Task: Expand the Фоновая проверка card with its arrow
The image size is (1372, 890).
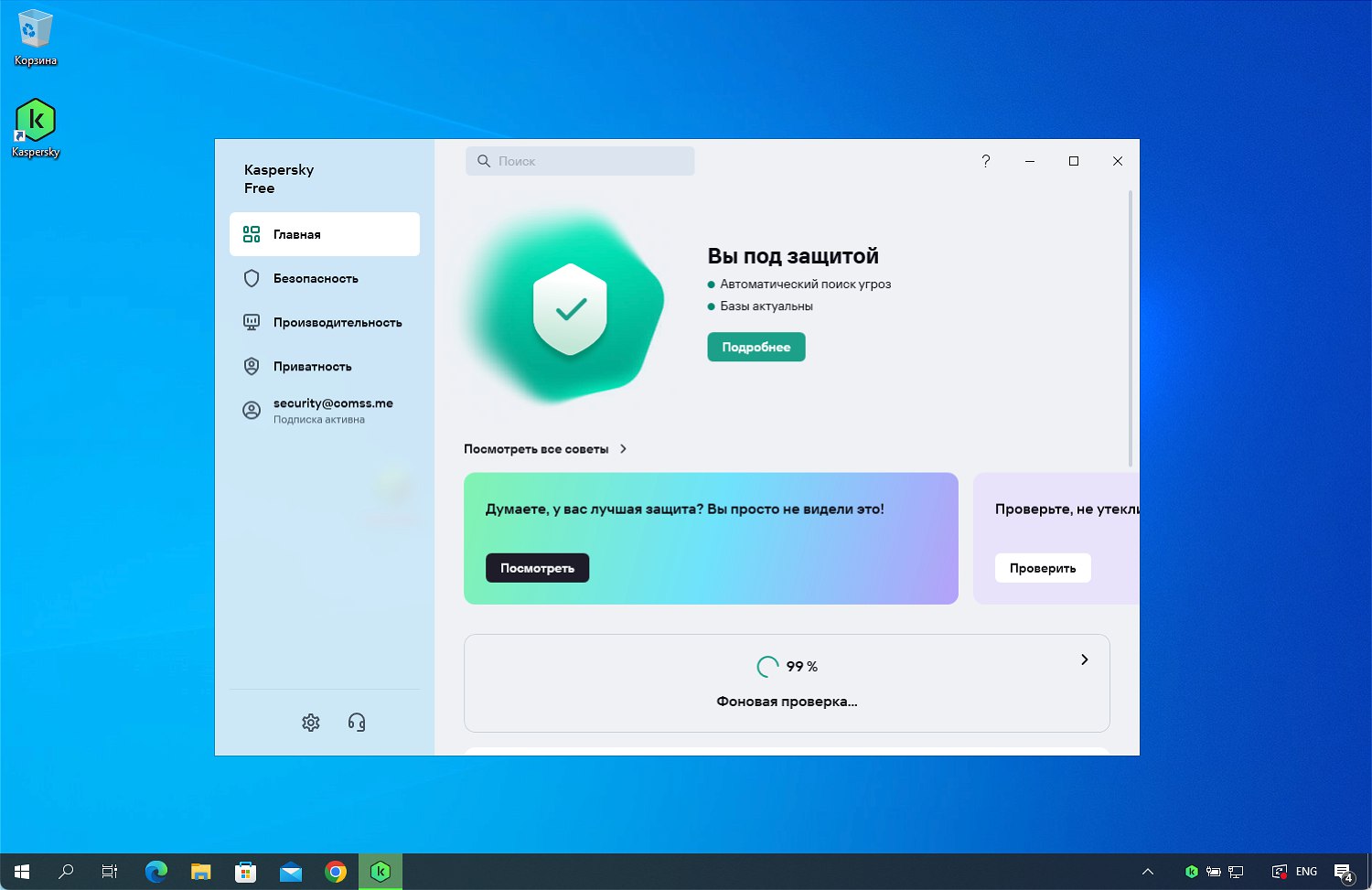Action: 1085,659
